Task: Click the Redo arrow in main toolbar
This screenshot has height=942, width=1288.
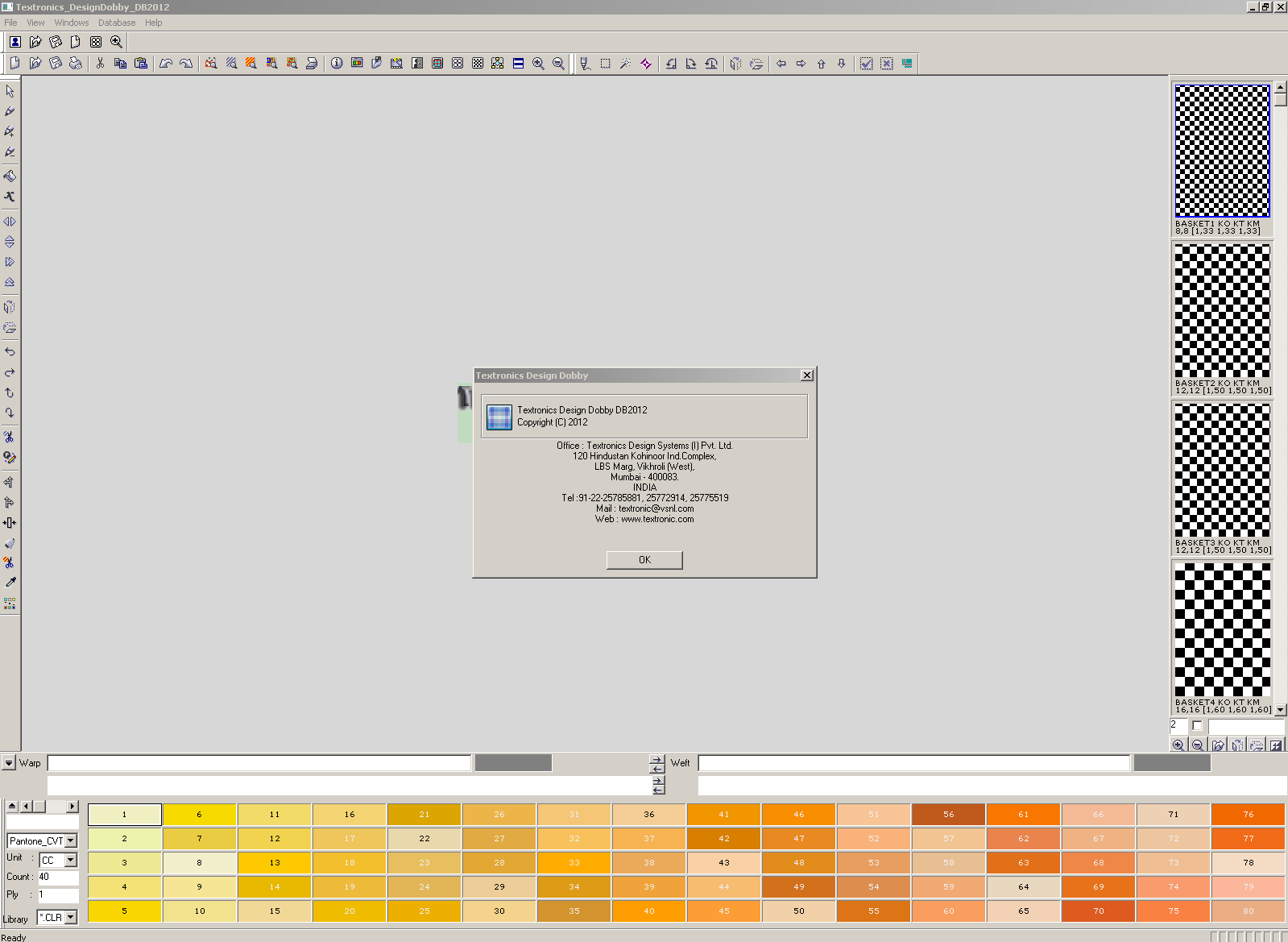Action: click(186, 64)
